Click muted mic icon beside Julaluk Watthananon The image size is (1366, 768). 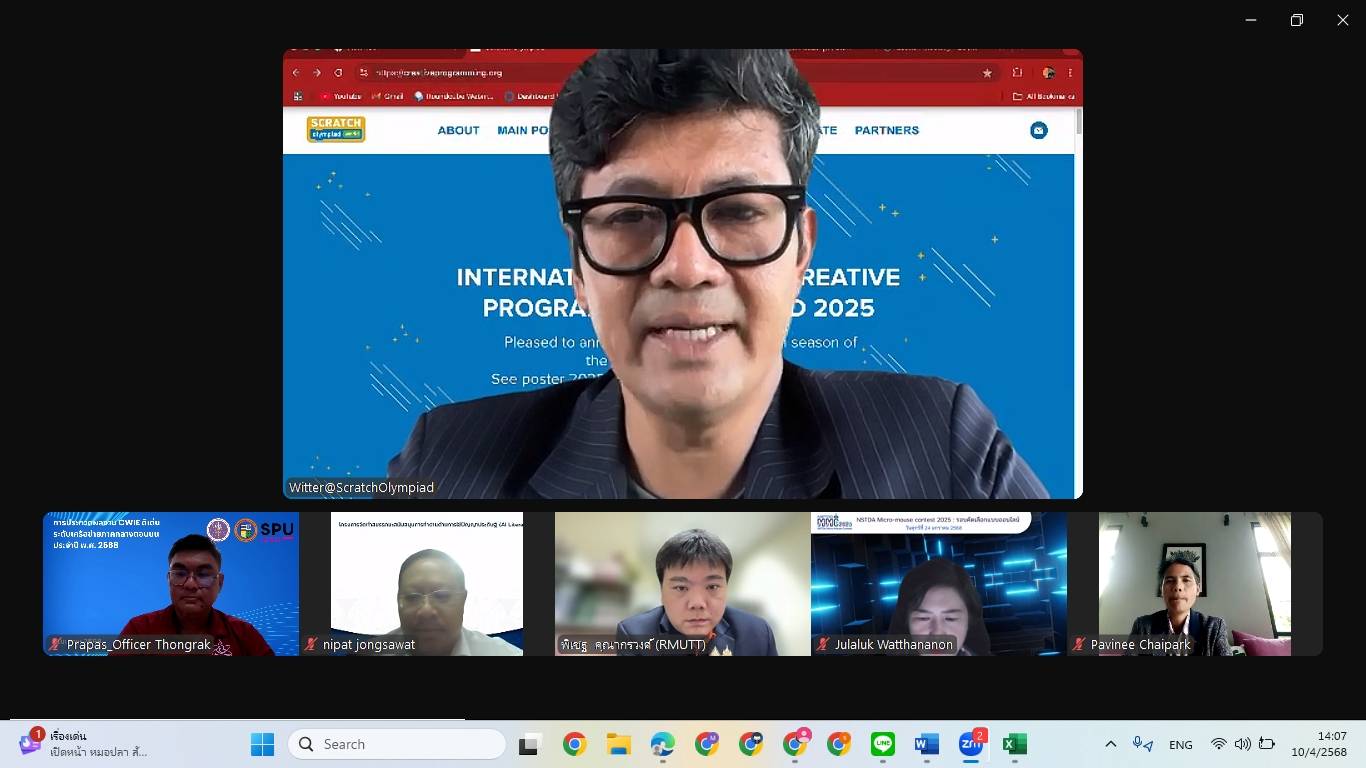824,645
